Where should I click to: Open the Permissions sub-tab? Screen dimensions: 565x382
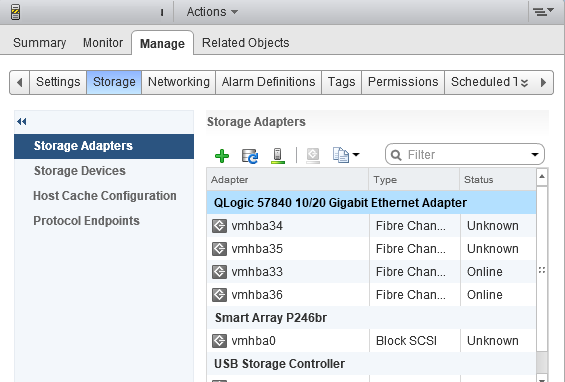click(x=403, y=82)
